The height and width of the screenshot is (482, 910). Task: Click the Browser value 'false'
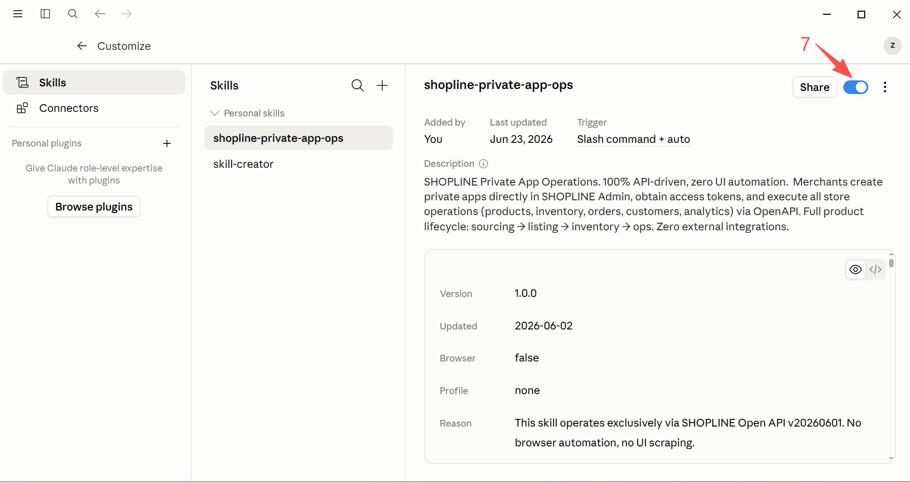pos(526,358)
